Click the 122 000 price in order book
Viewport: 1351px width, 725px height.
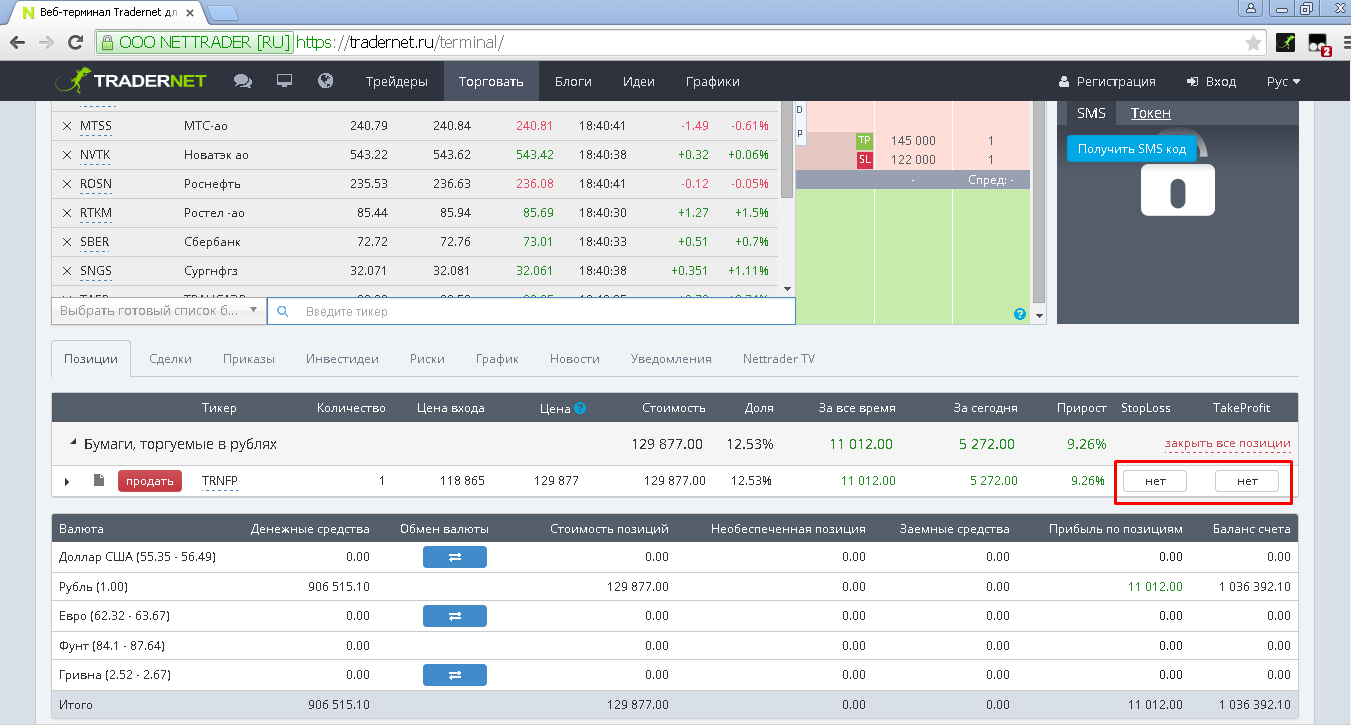pos(913,159)
